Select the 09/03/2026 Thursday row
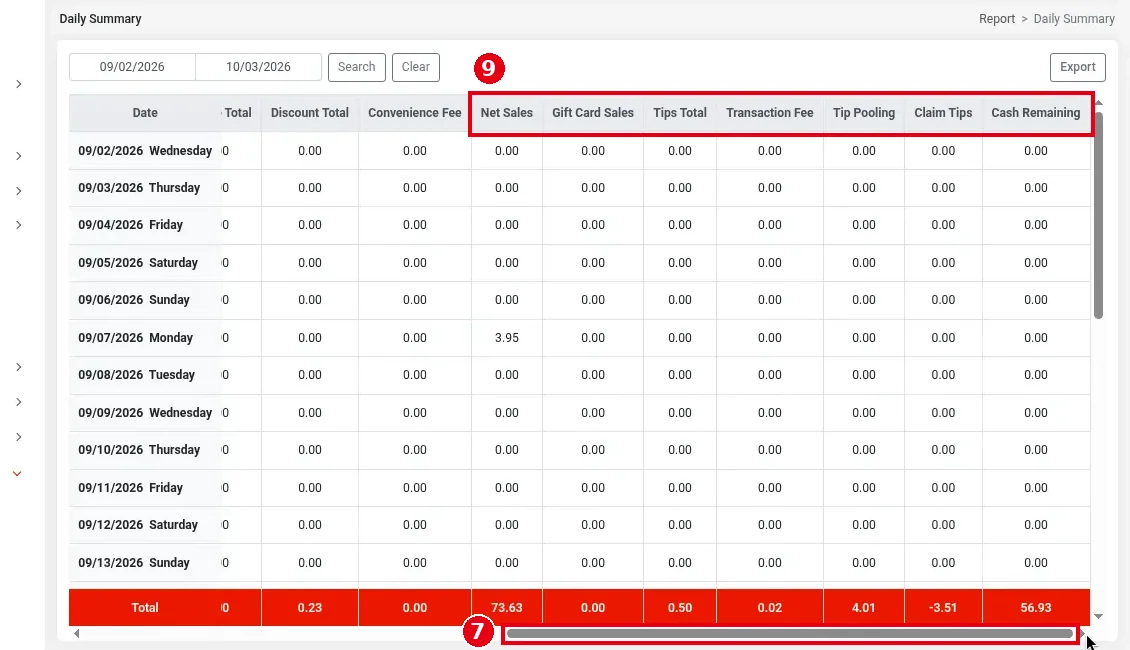The image size is (1130, 650). [x=579, y=188]
